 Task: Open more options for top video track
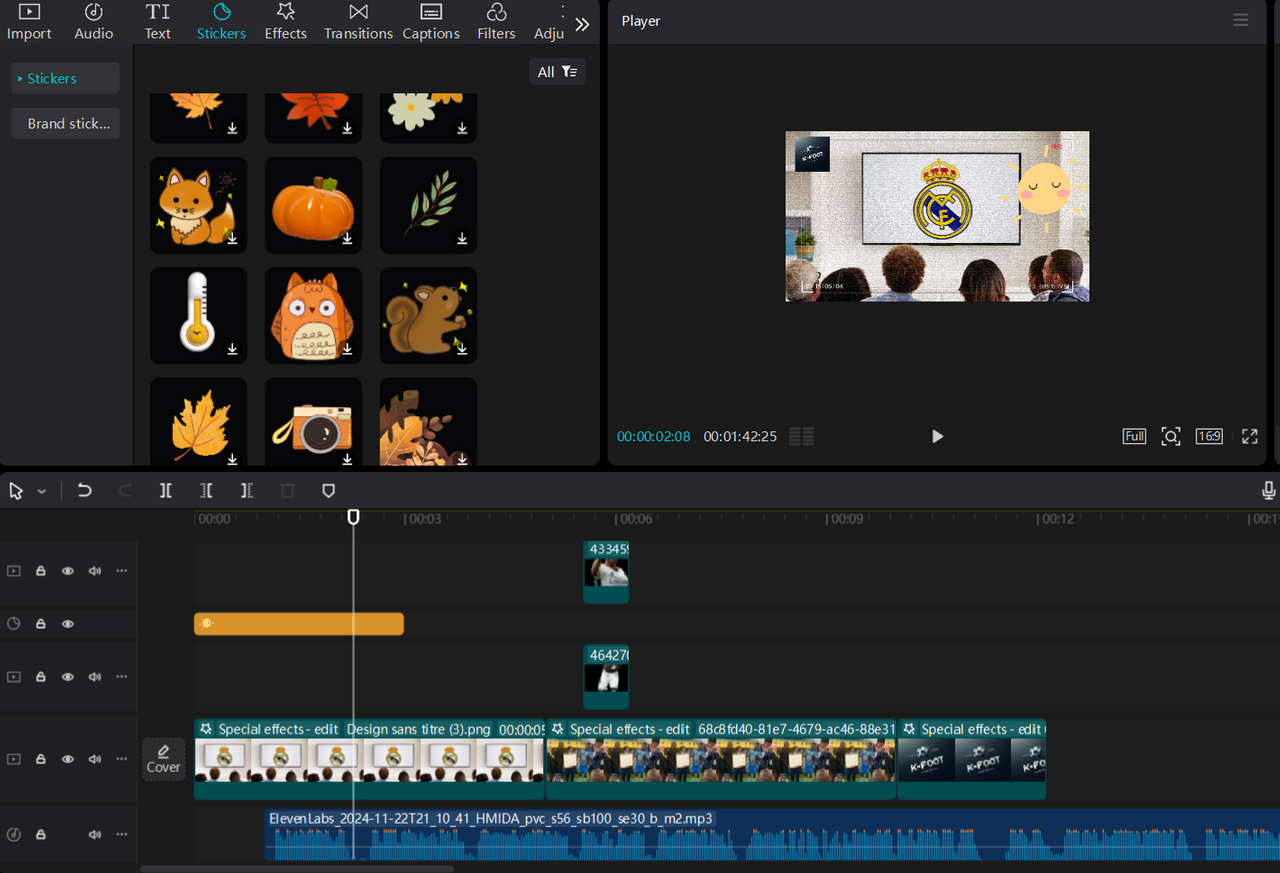122,571
